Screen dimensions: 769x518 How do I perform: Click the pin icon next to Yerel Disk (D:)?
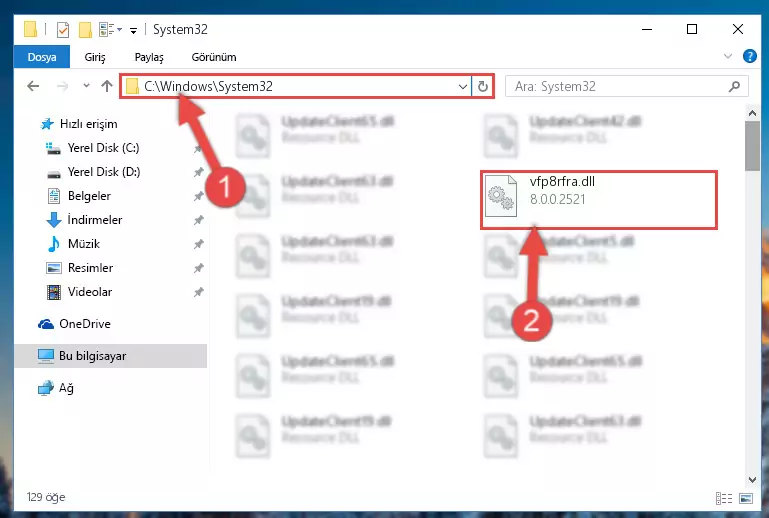(x=199, y=172)
